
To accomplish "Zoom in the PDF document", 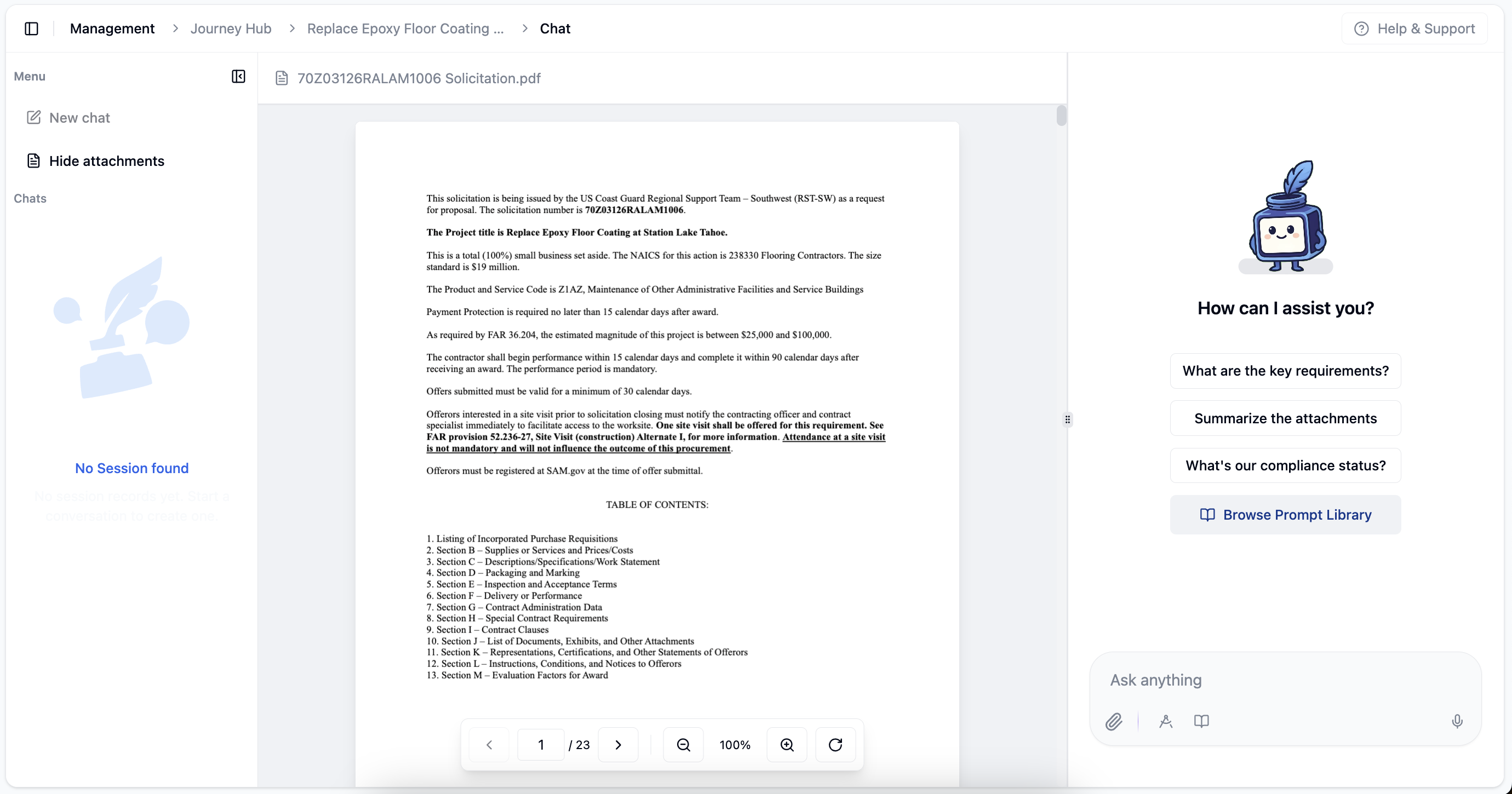I will coord(787,745).
